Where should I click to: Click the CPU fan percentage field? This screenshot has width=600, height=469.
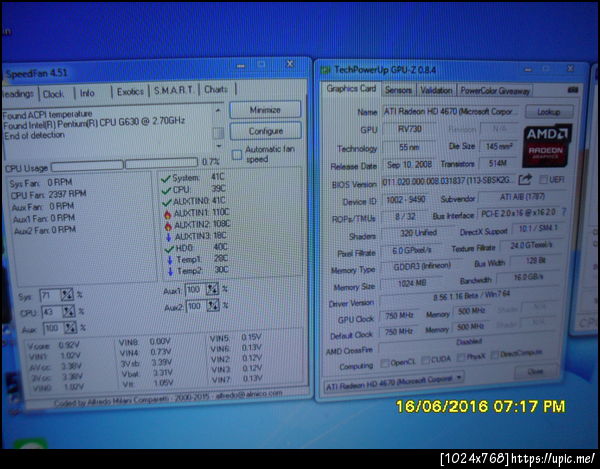(52, 313)
